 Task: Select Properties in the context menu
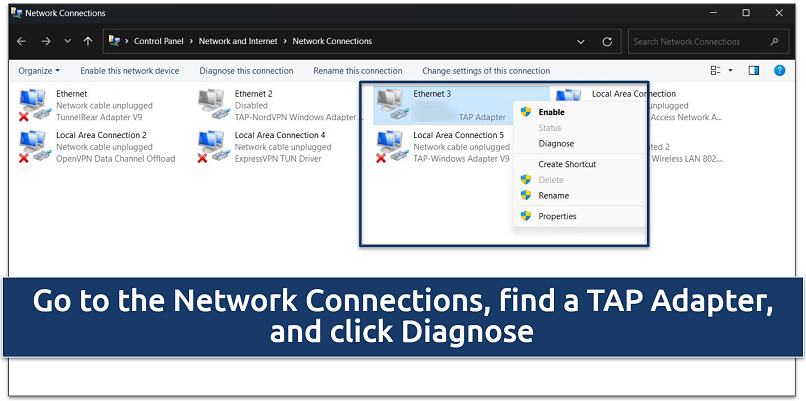(557, 216)
